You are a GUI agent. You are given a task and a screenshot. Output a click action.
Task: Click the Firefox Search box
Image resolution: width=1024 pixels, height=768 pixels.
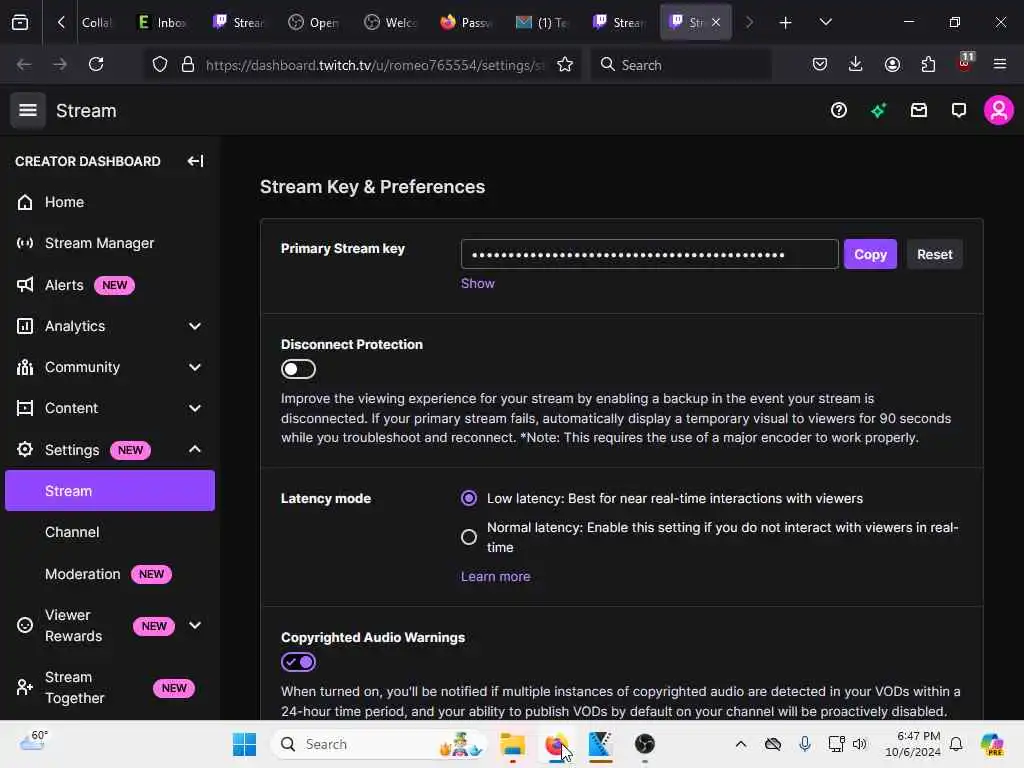[682, 65]
